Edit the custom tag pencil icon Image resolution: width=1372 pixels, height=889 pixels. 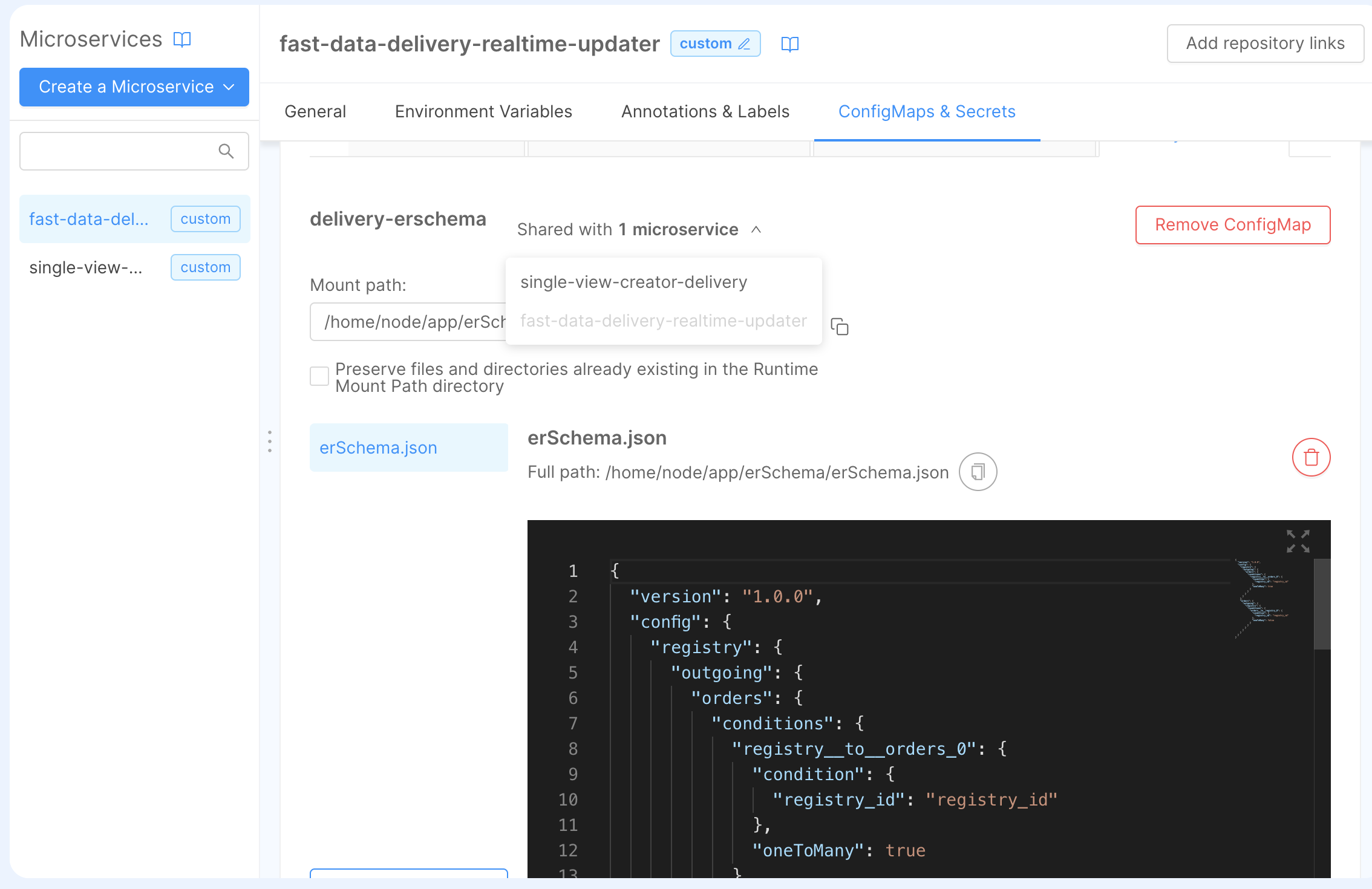[x=745, y=44]
